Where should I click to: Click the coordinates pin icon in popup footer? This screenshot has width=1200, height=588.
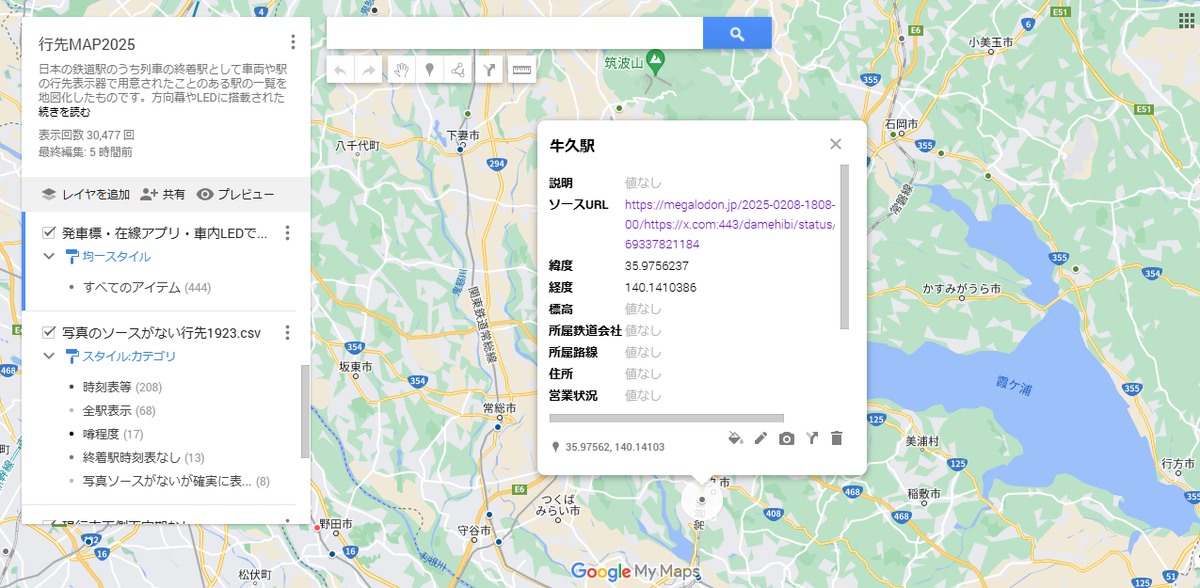(x=556, y=447)
